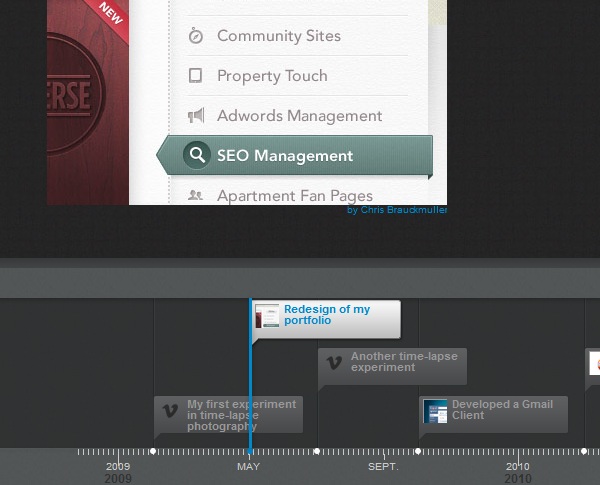Click the red wooden badge image
Screen dimensions: 600x485
point(88,110)
